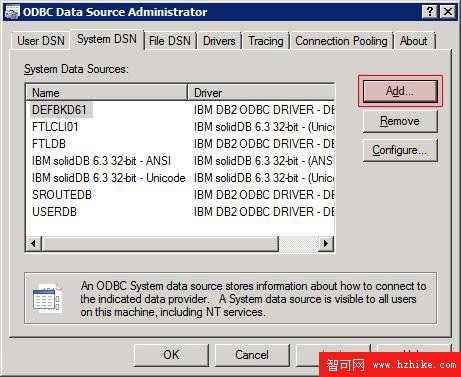Sort list by the Name column header

tap(107, 92)
